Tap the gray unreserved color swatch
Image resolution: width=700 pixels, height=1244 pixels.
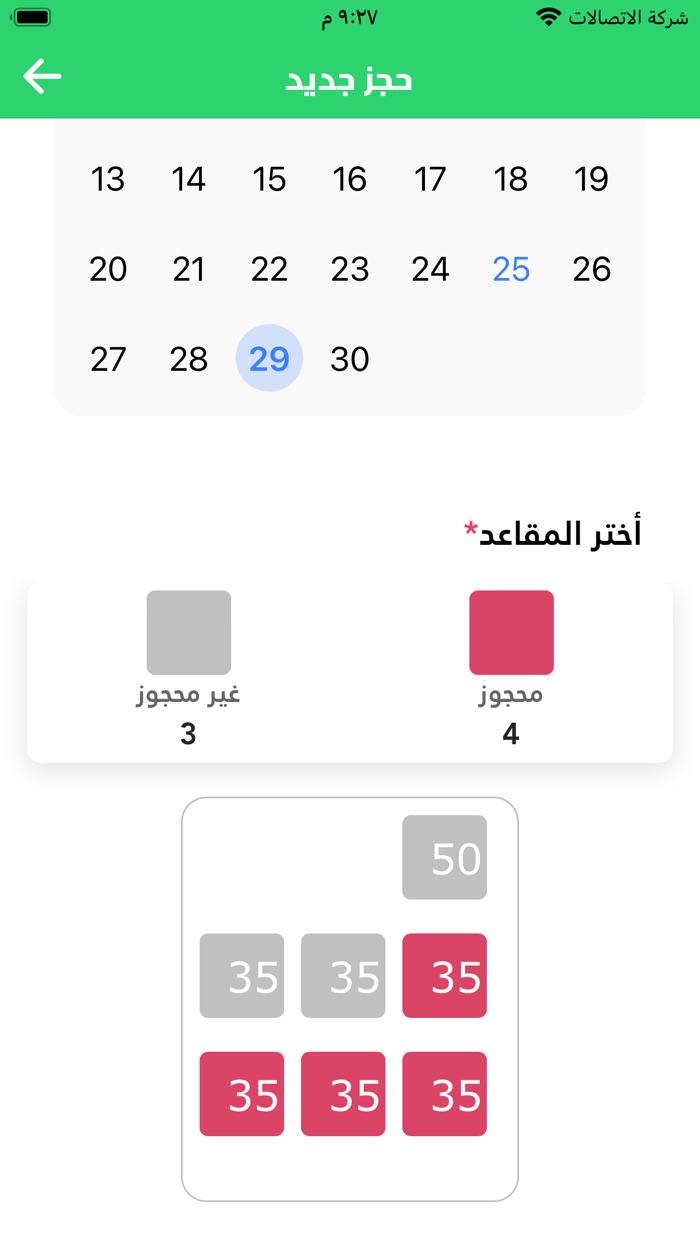pyautogui.click(x=188, y=631)
